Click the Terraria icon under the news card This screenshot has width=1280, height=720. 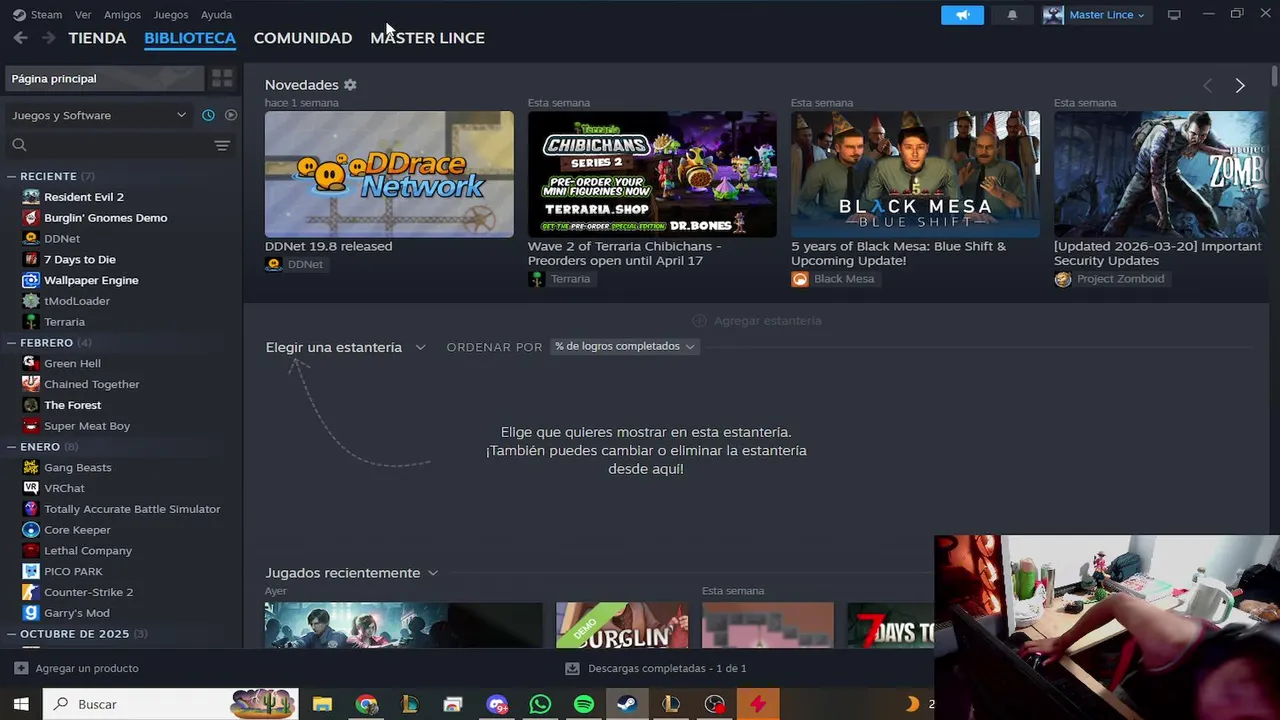tap(536, 279)
